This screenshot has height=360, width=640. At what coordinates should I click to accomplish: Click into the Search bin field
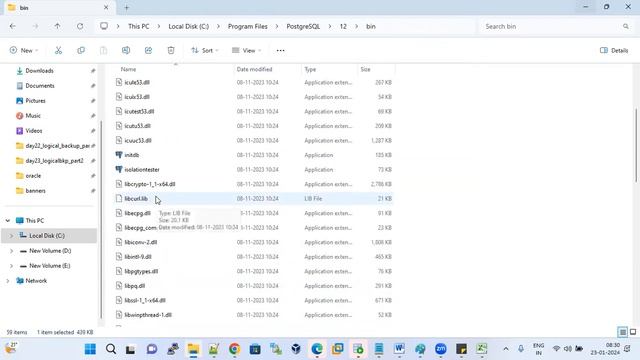(555, 26)
